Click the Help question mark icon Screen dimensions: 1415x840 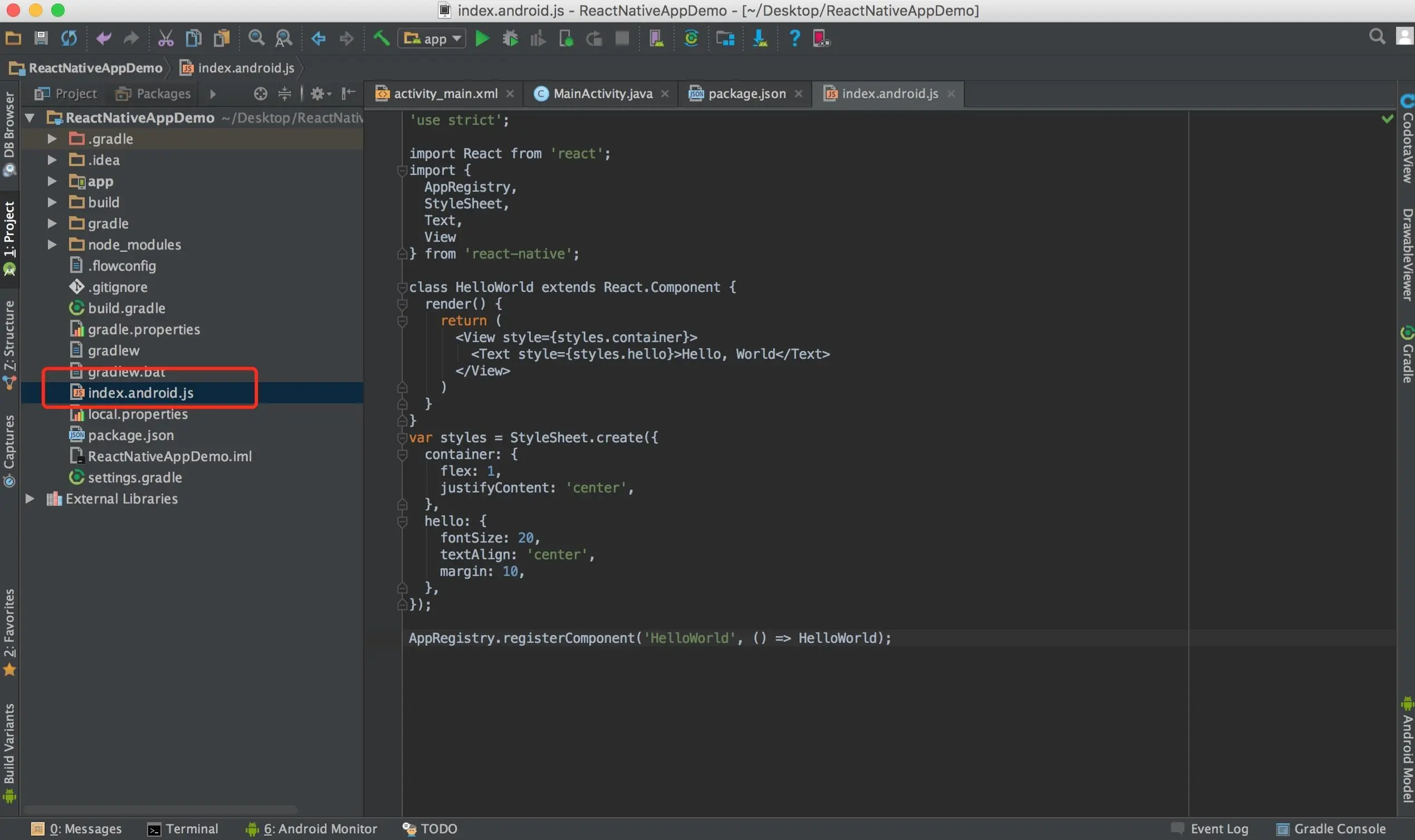click(x=794, y=38)
